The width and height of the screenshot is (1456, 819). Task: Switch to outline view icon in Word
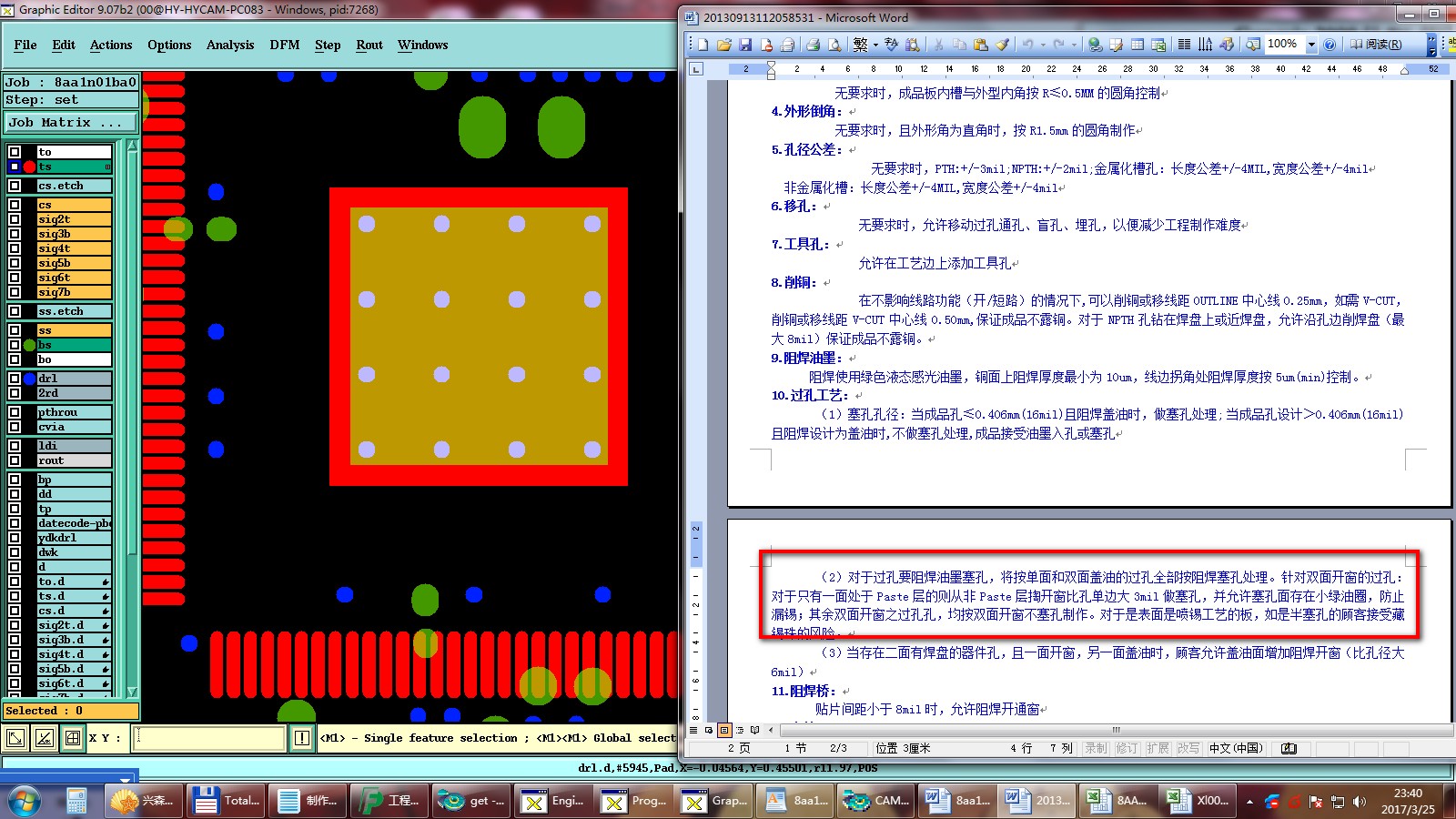point(739,730)
